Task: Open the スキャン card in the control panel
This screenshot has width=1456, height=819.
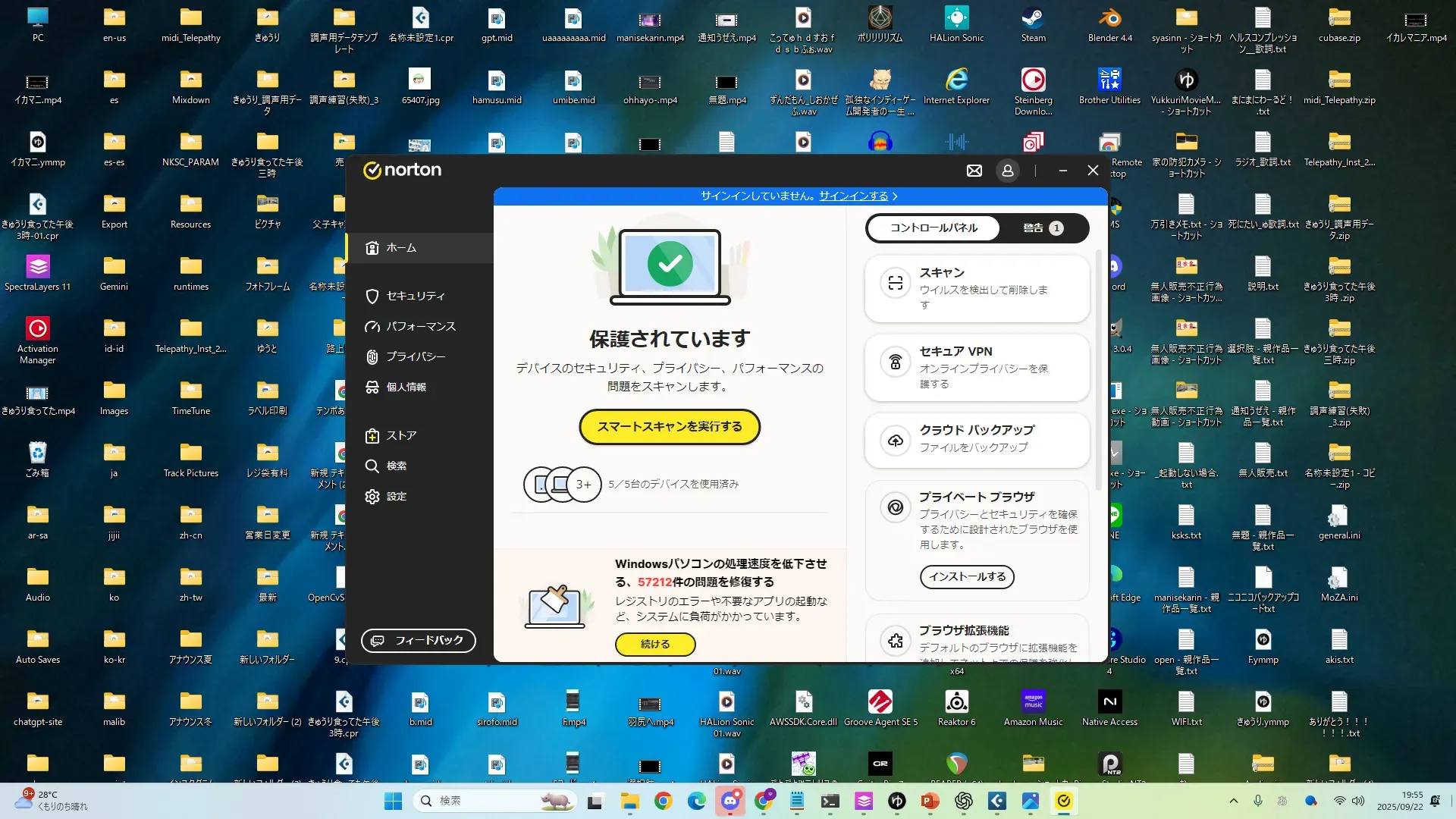Action: coord(977,288)
